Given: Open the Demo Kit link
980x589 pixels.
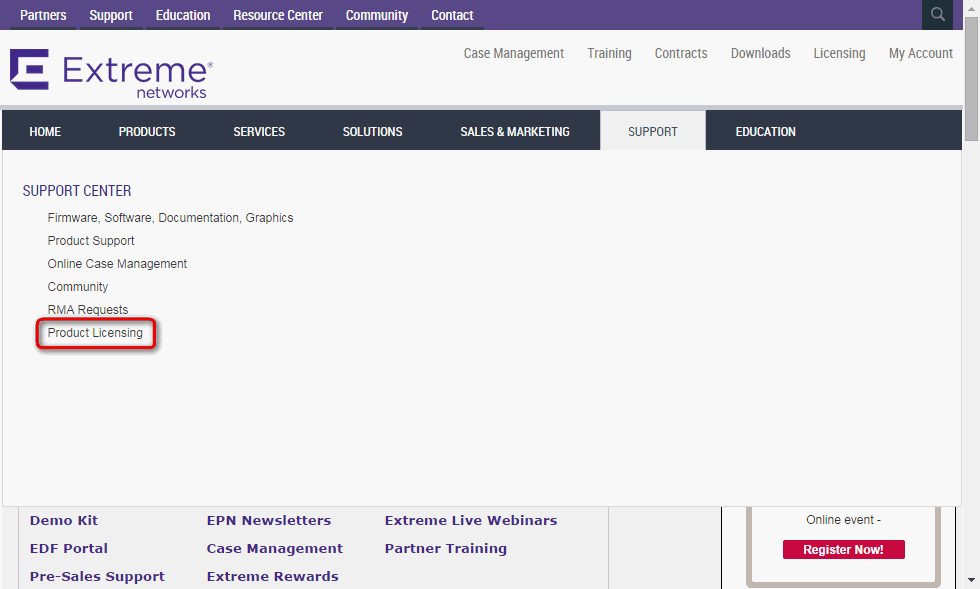Looking at the screenshot, I should click(64, 520).
